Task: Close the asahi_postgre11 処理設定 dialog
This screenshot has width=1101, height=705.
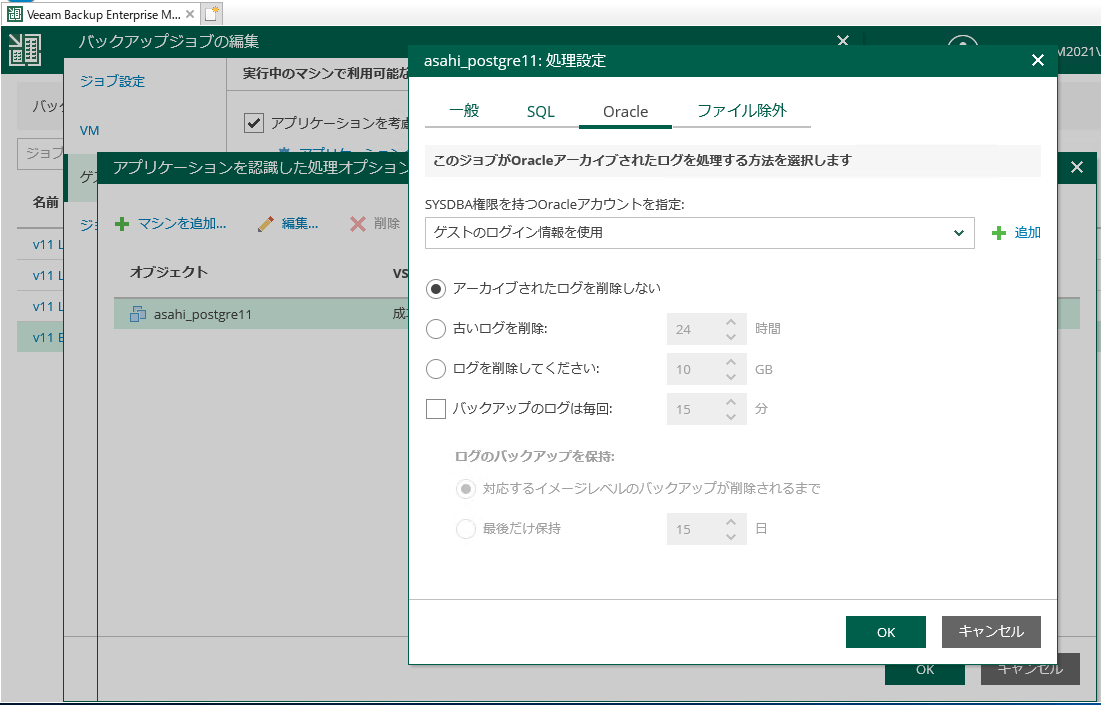Action: [1038, 60]
